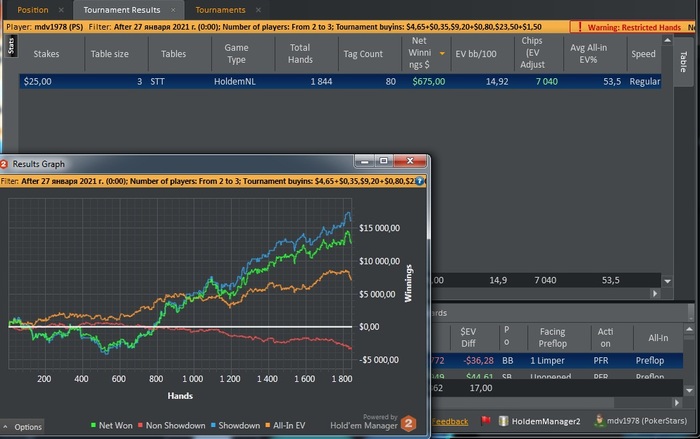Toggle Net Winnings sort arrow
Viewport: 700px width, 439px height.
pos(442,54)
